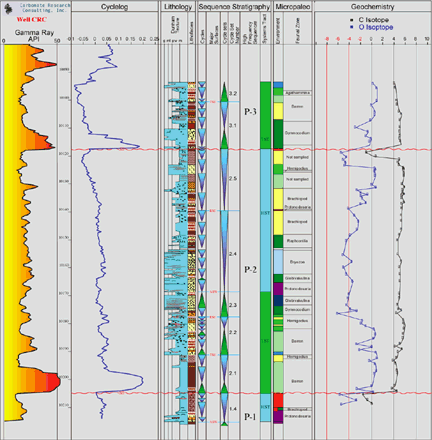Select the Cyclelog track header
The image size is (432, 440).
coord(114,7)
